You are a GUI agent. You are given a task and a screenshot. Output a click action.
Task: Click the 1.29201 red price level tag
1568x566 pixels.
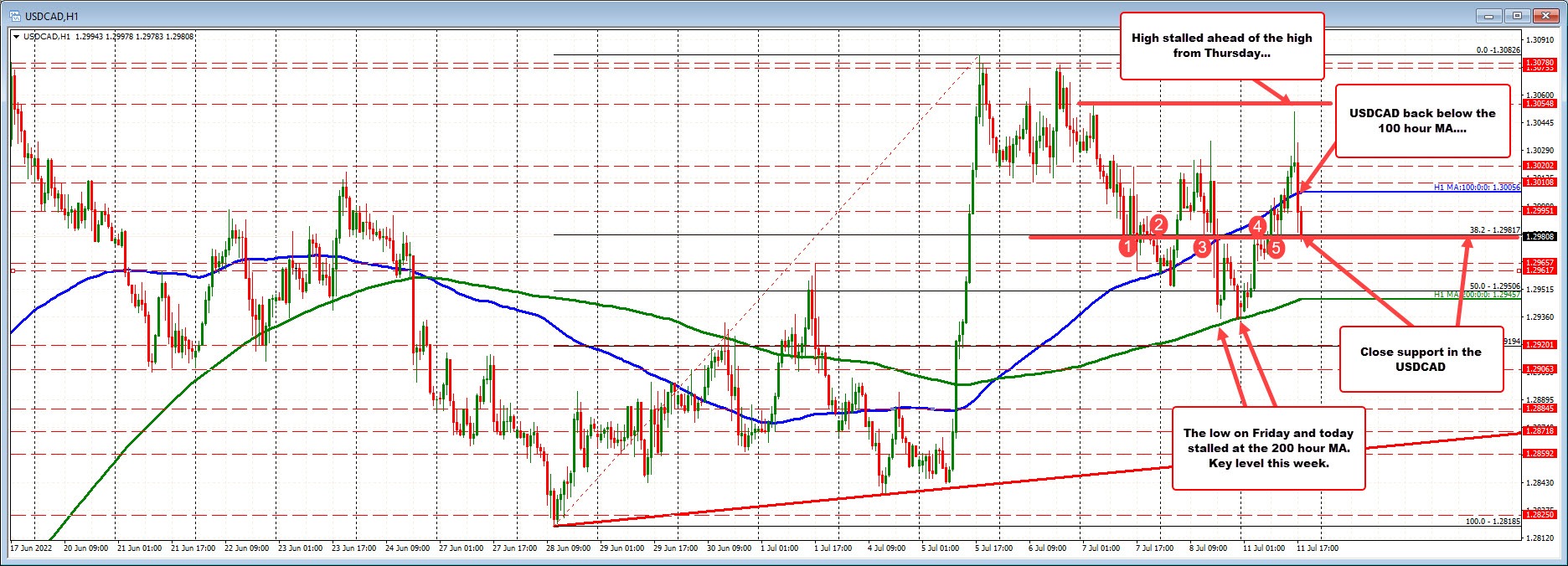point(1540,345)
